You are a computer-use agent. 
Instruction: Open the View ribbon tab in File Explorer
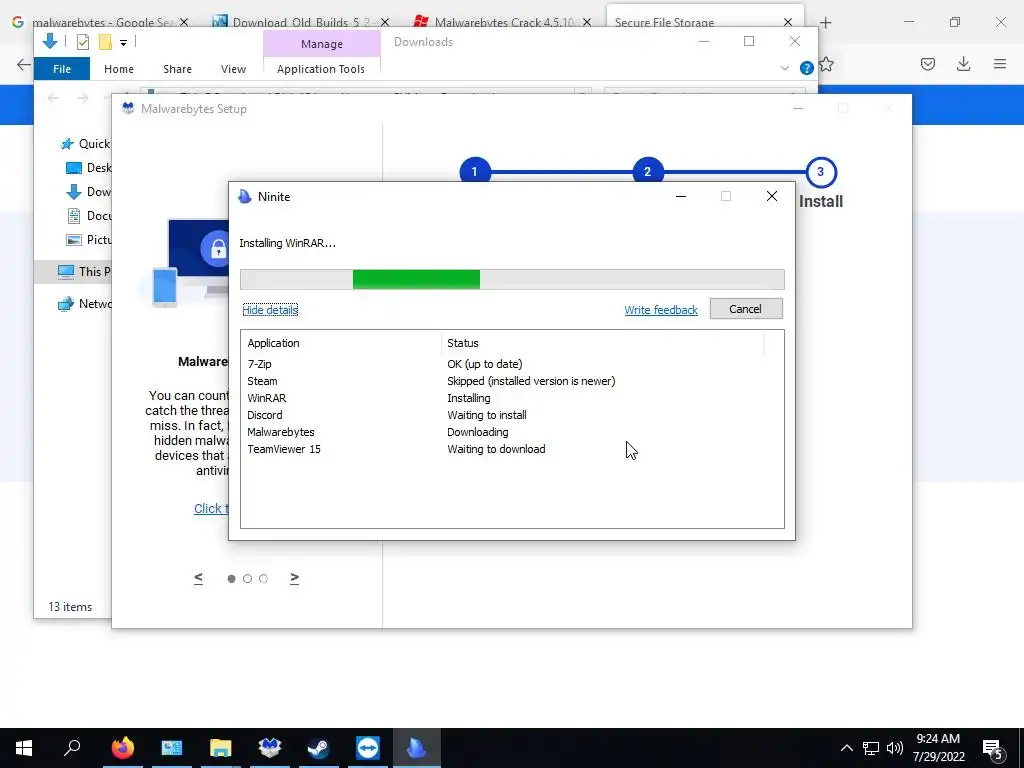[233, 69]
